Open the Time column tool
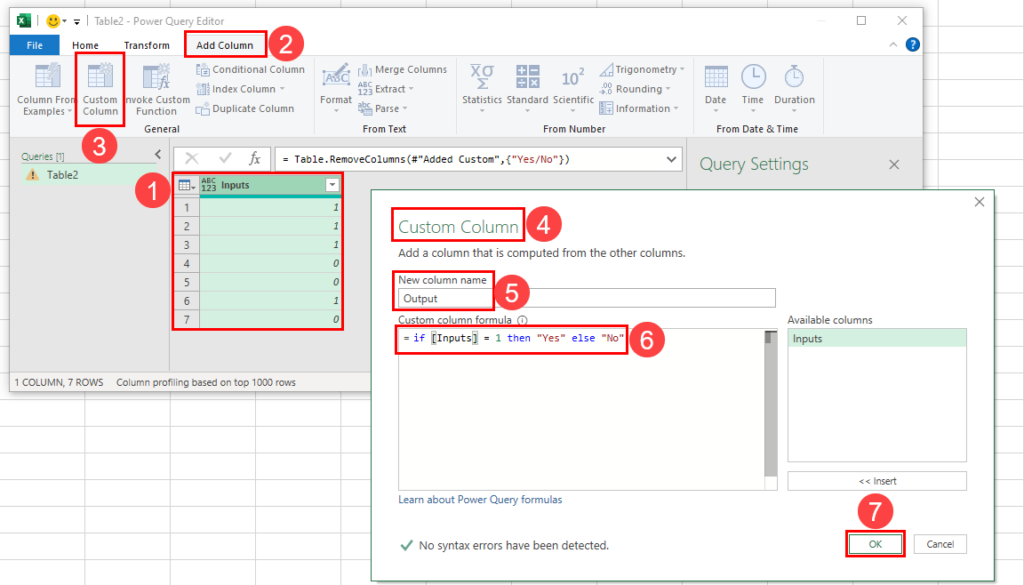 coord(753,88)
